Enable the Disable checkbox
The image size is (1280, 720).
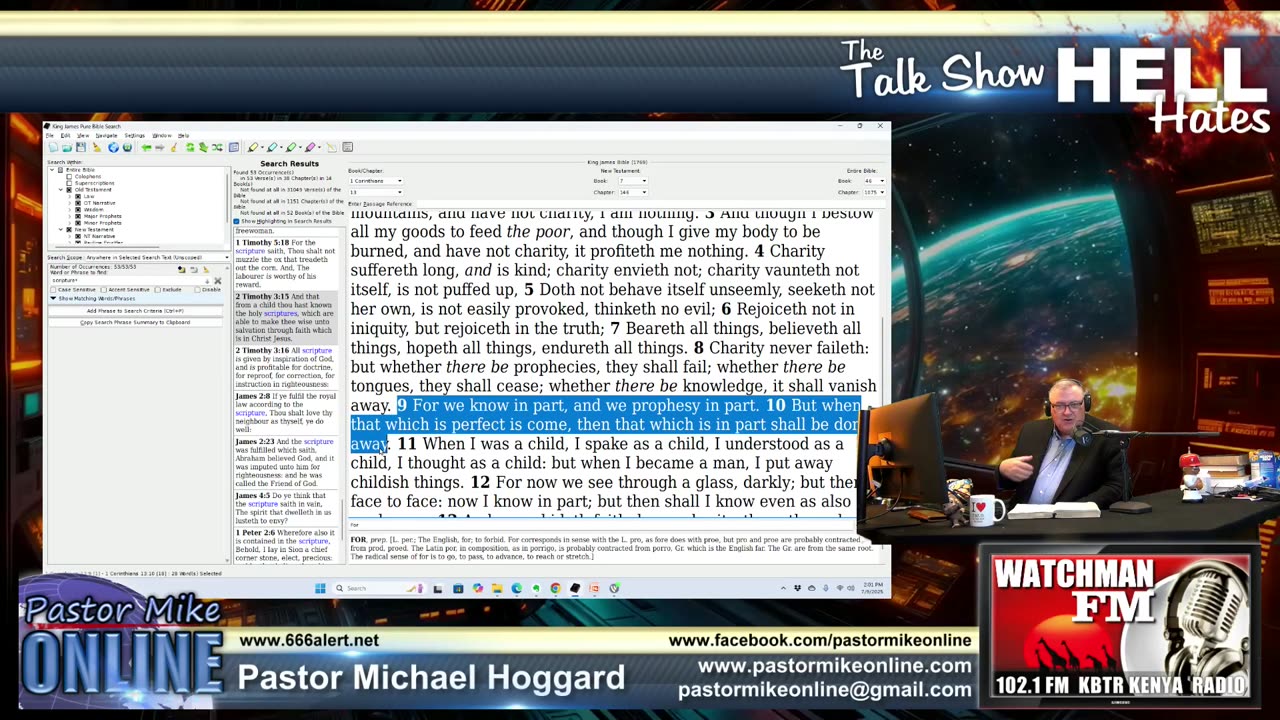pos(197,290)
